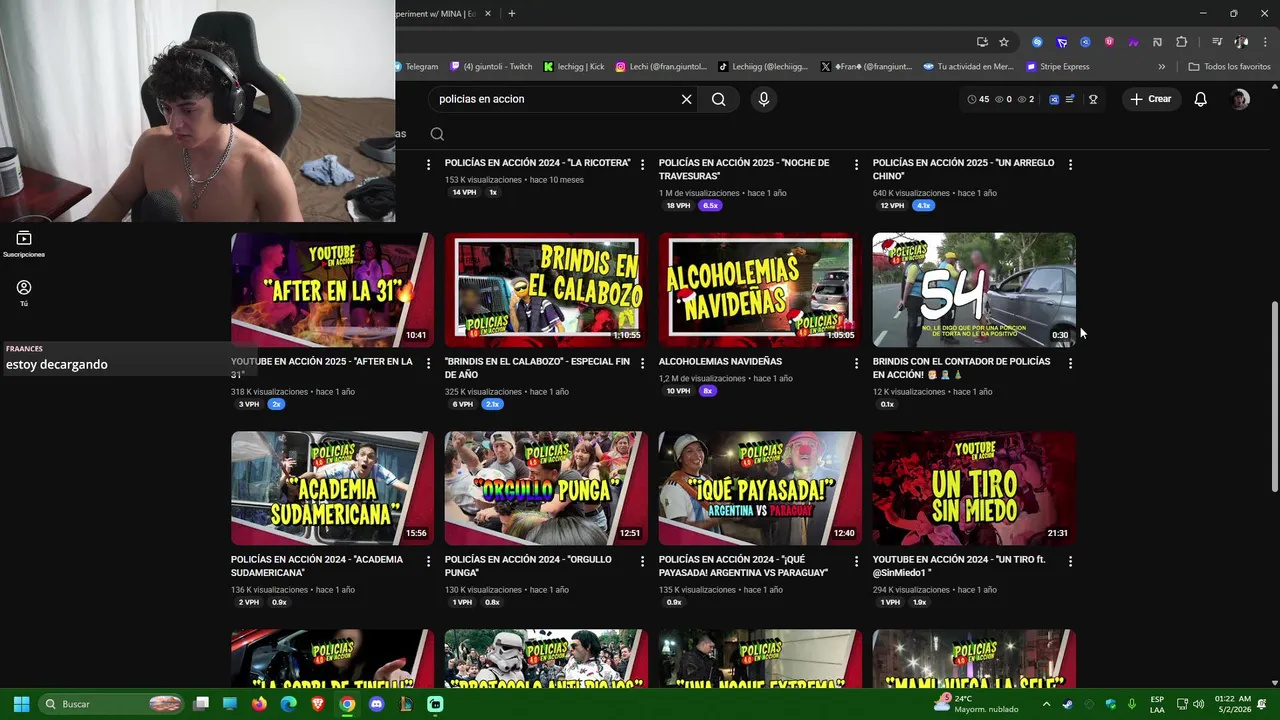Open the account avatar menu
The image size is (1280, 720).
pos(1240,99)
